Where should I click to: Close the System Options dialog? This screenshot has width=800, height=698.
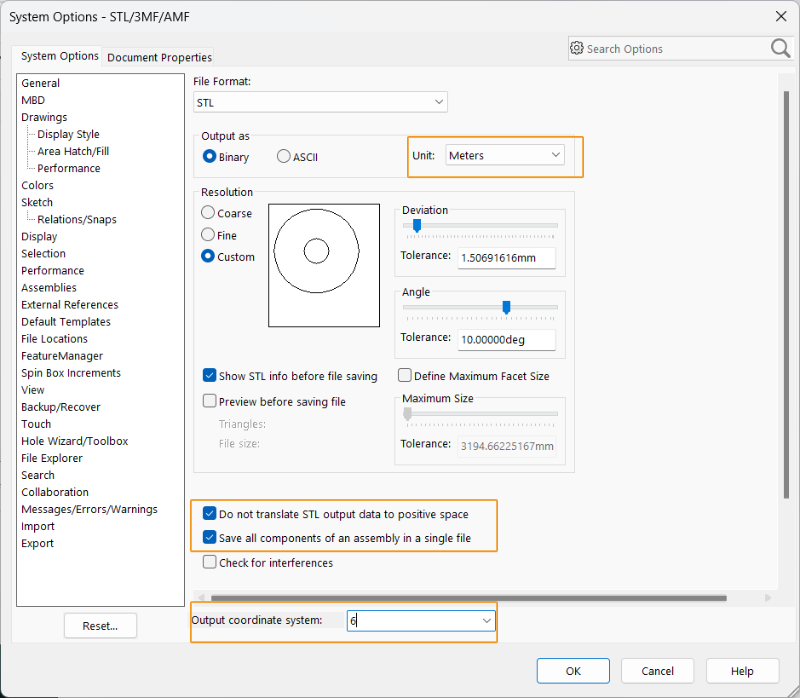coord(780,15)
